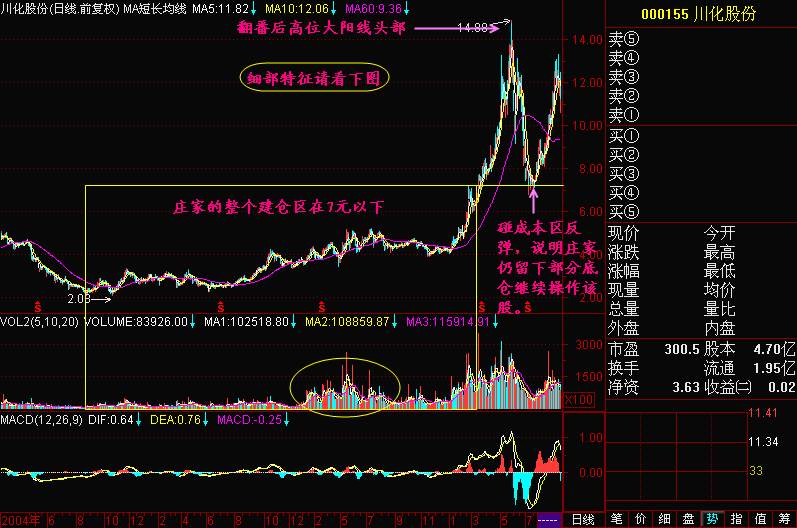Click the 日线 period selector

pos(582,519)
